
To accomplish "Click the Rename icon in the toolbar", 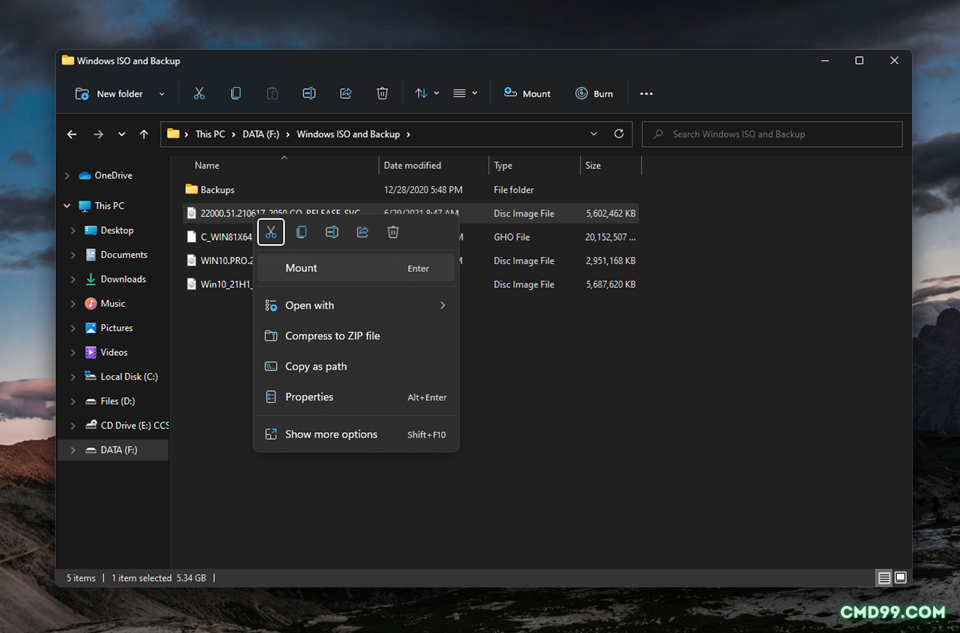I will pyautogui.click(x=309, y=94).
